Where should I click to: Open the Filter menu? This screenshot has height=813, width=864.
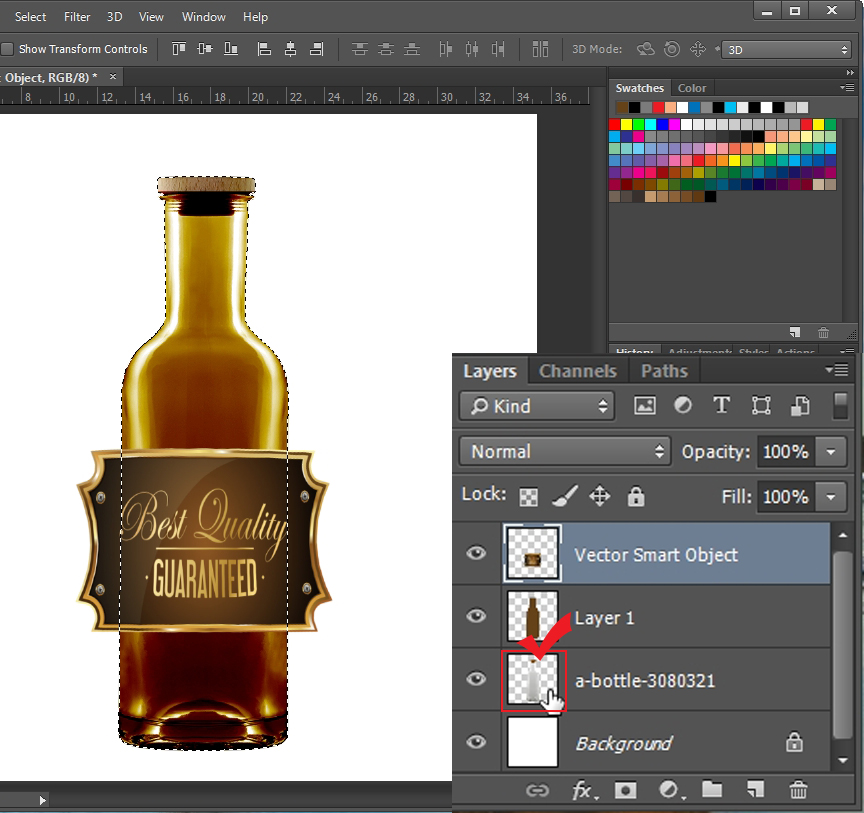pyautogui.click(x=77, y=17)
